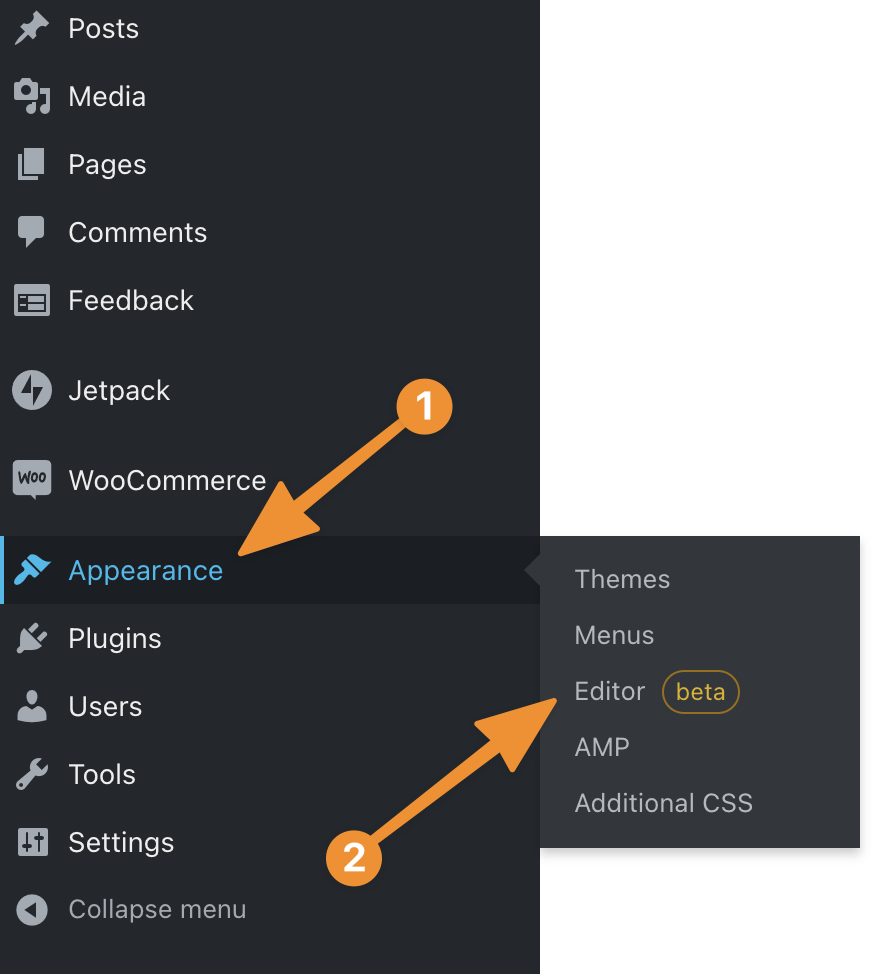Click the Feedback form icon

coord(32,301)
